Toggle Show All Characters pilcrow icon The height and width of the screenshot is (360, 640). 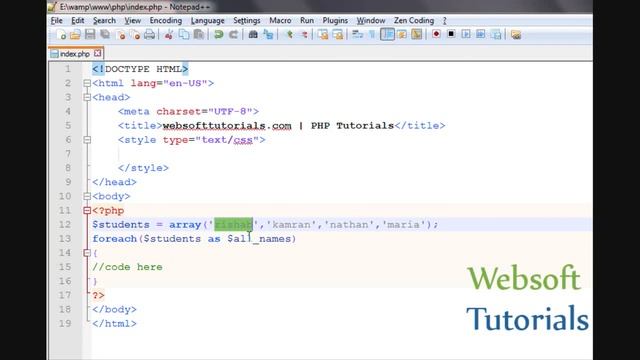coord(372,35)
